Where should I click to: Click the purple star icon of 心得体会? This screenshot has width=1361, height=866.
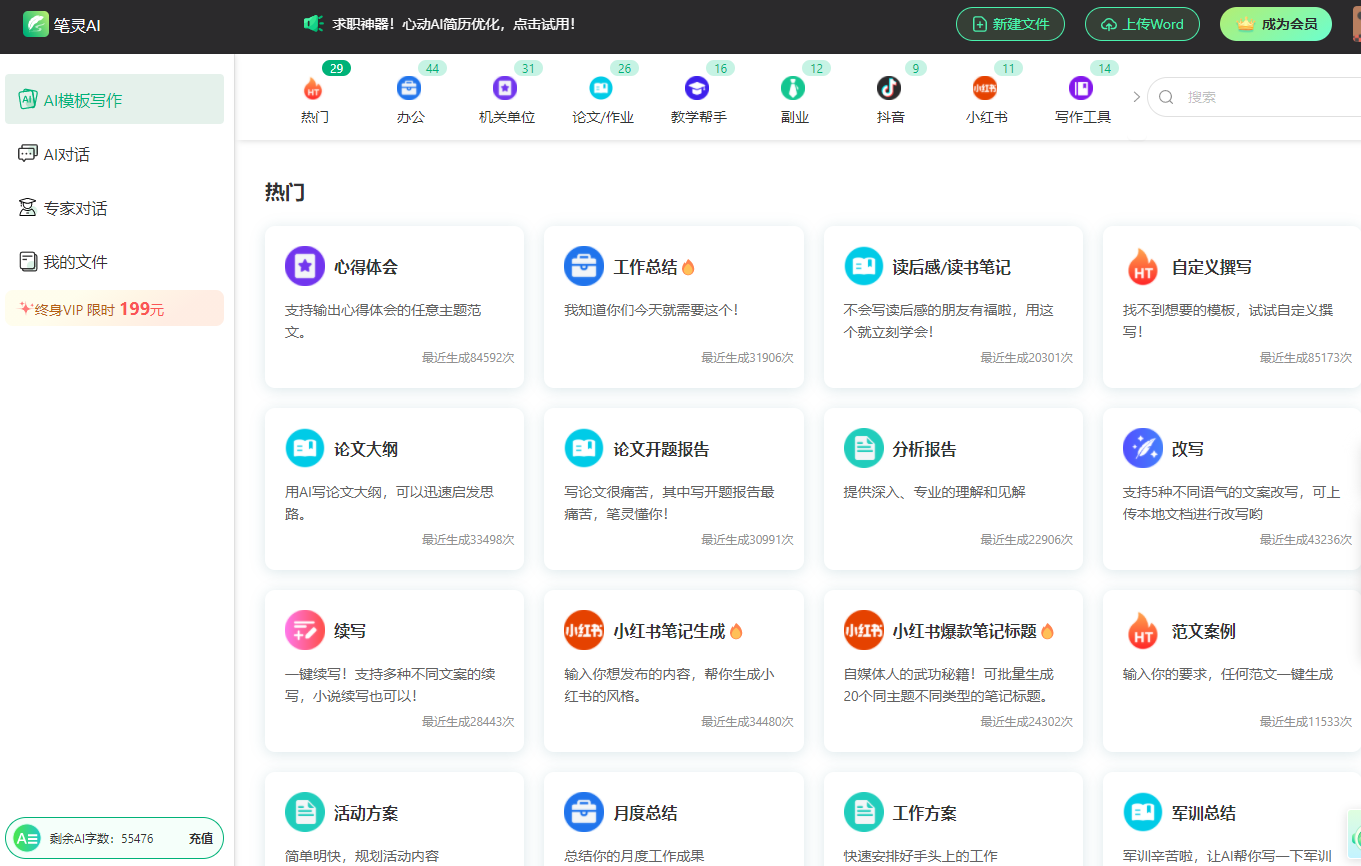click(304, 266)
